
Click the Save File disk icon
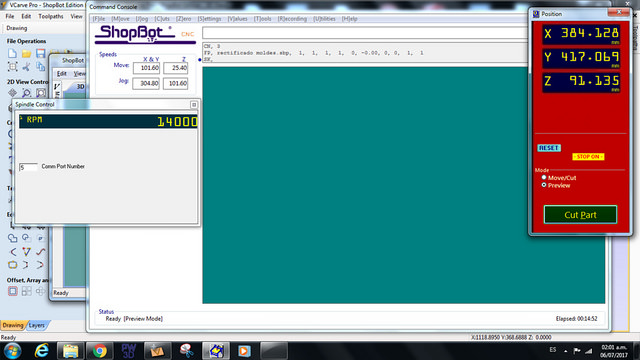[x=40, y=53]
